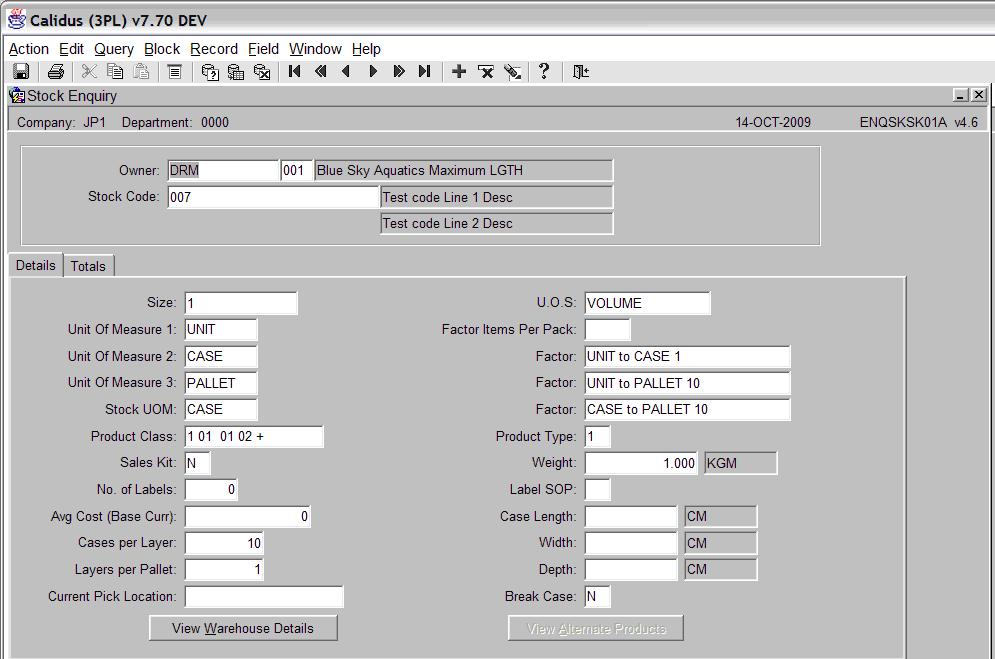This screenshot has width=995, height=659.
Task: Click the Layers per Pallet field
Action: [224, 569]
